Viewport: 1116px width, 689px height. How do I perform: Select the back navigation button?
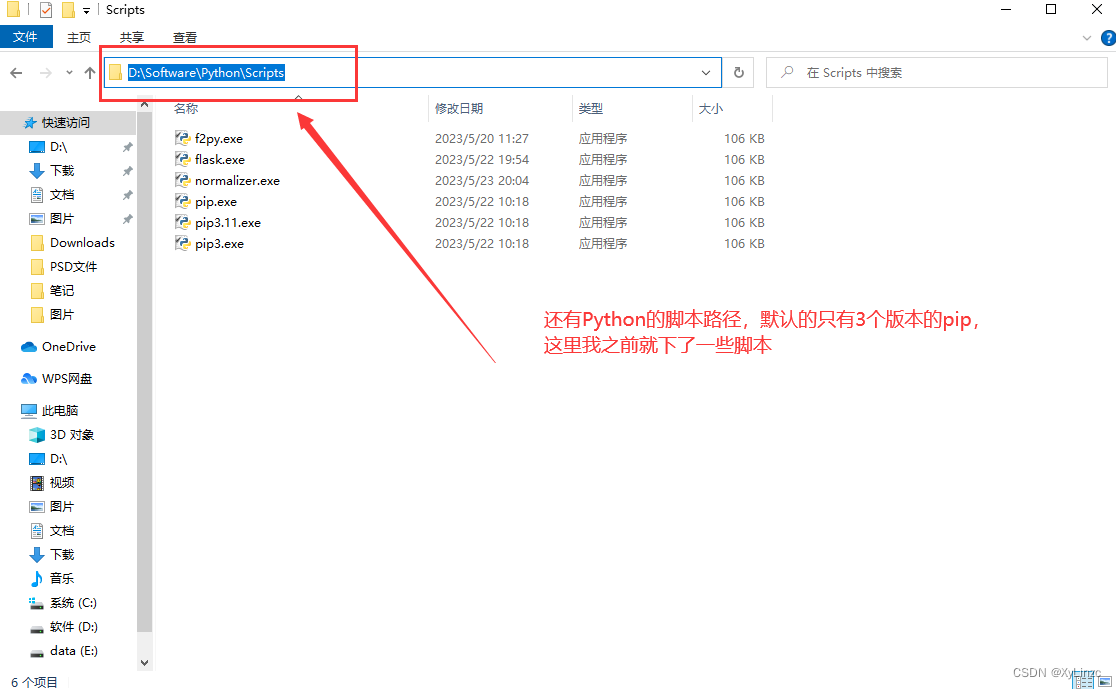17,72
